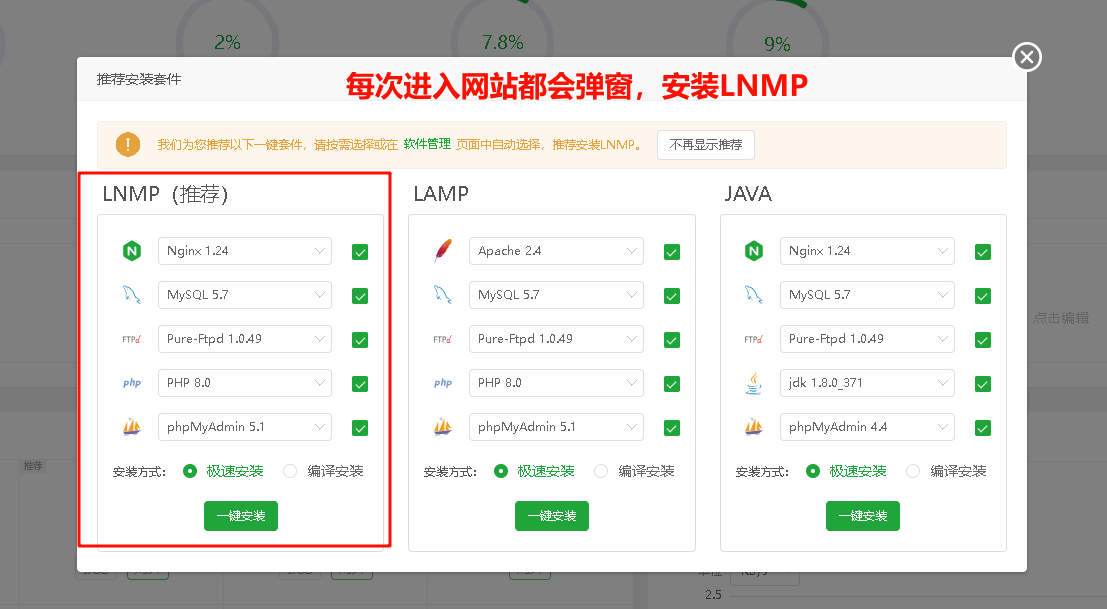Viewport: 1107px width, 609px height.
Task: Uncheck MySQL 5.7 in LAMP column
Action: click(671, 296)
